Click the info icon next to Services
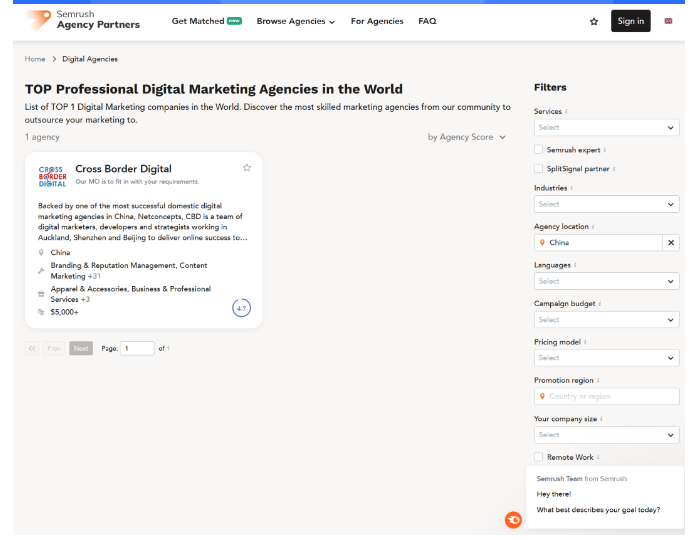 point(566,111)
